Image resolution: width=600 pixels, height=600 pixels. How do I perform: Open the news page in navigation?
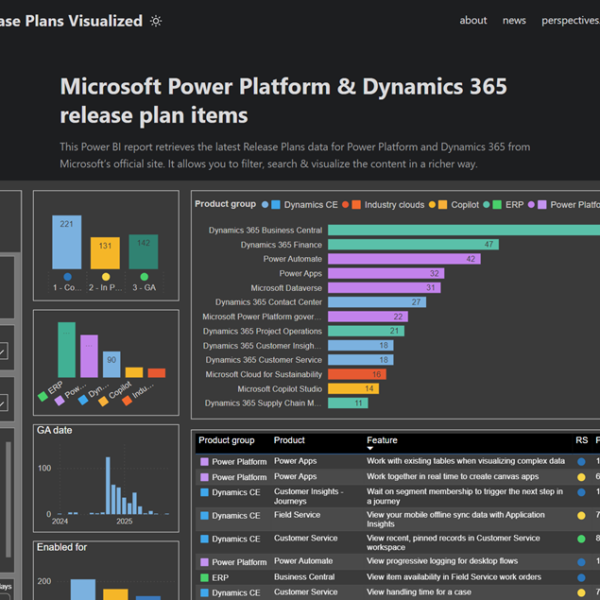coord(514,20)
